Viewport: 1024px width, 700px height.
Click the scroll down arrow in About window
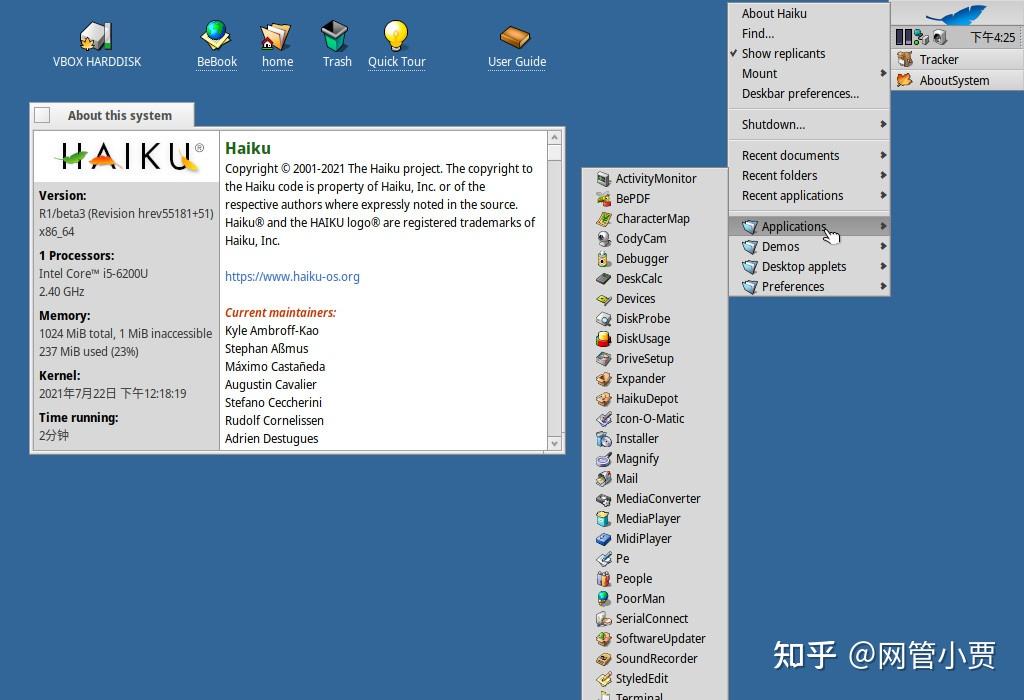click(554, 444)
